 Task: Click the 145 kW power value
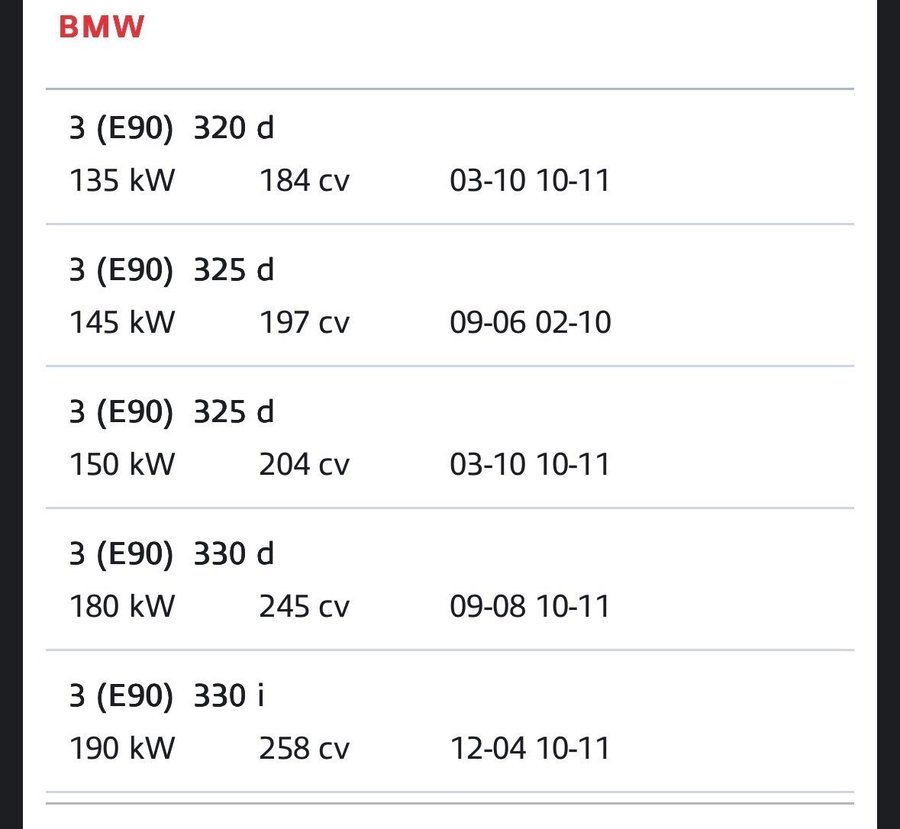coord(122,323)
